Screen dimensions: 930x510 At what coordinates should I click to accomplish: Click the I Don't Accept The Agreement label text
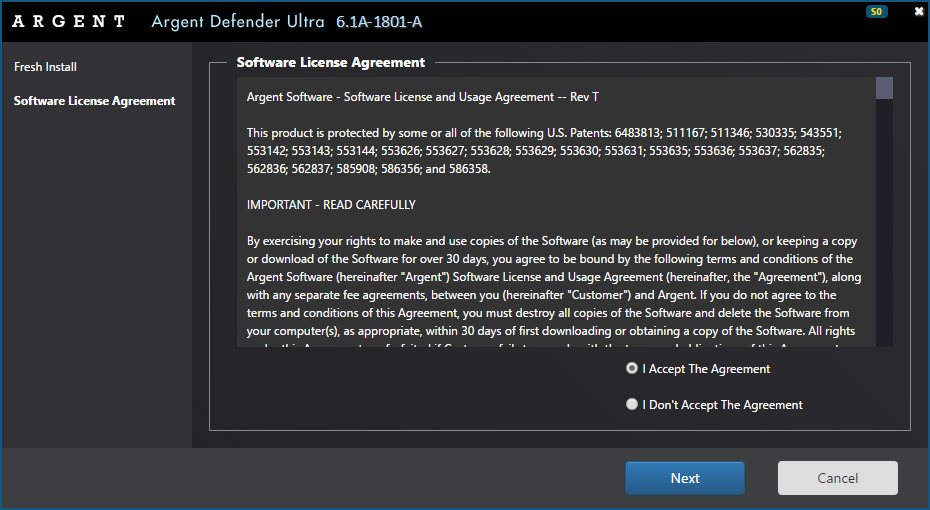coord(722,405)
